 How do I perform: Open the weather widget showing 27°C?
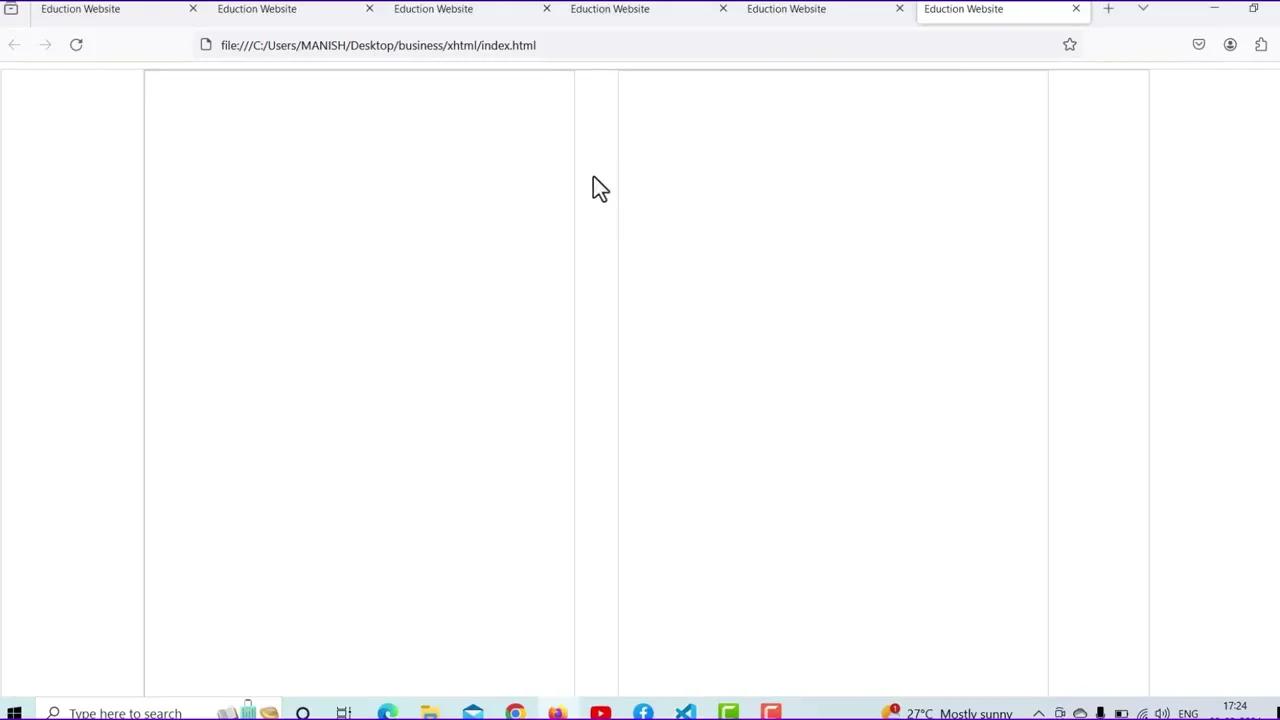pos(950,713)
